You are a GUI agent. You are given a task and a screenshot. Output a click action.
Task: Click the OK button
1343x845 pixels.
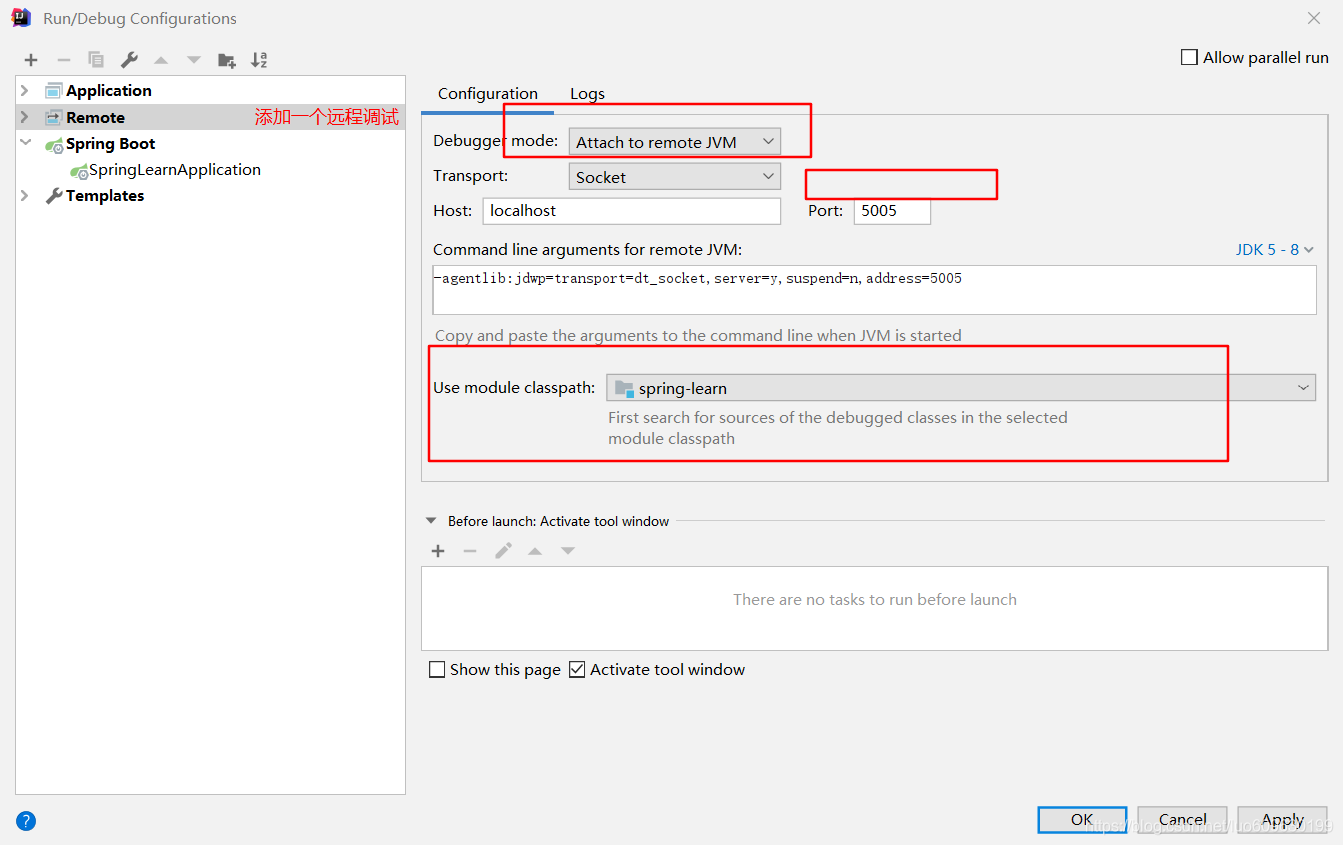tap(1082, 820)
